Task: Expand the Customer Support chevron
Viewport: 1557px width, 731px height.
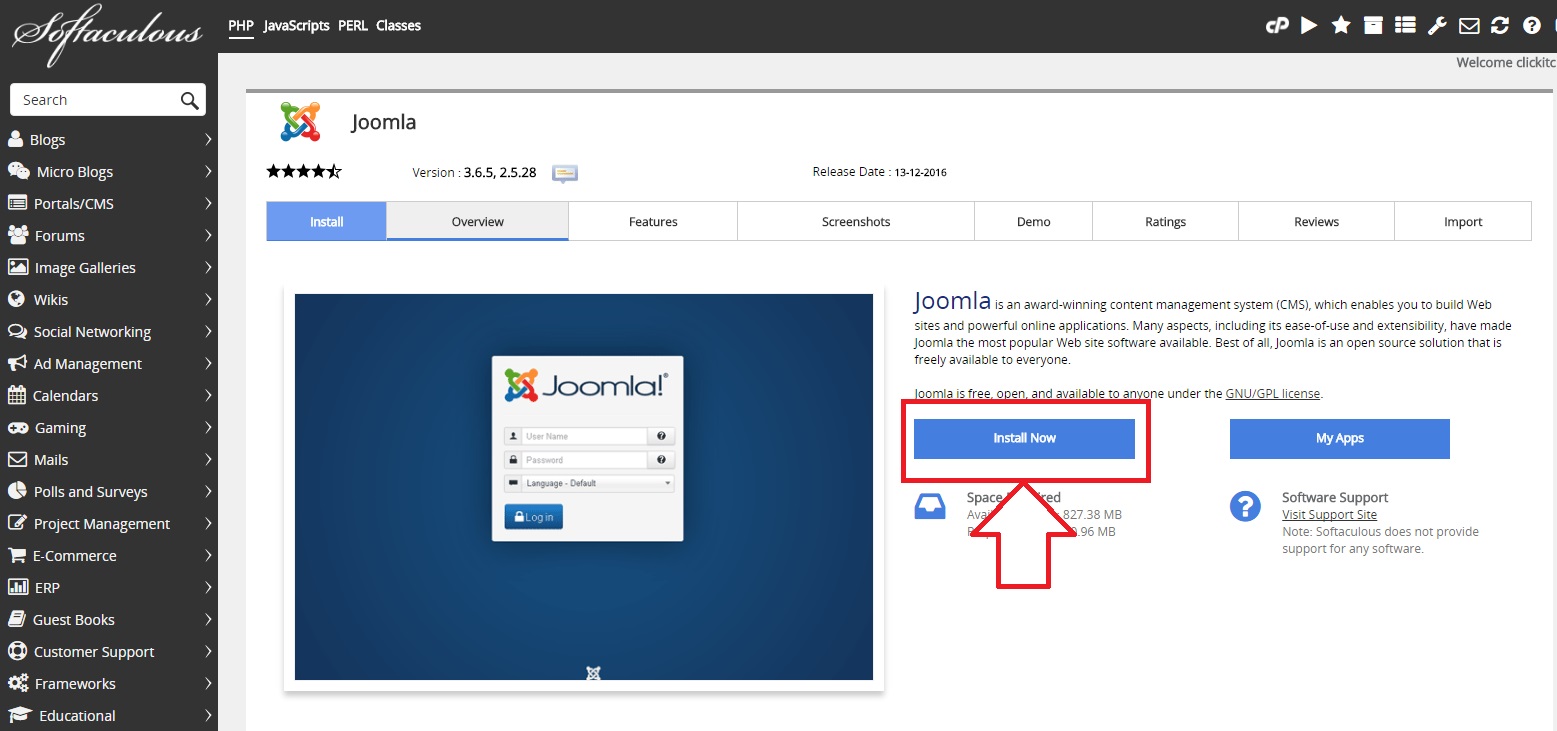Action: (x=208, y=651)
